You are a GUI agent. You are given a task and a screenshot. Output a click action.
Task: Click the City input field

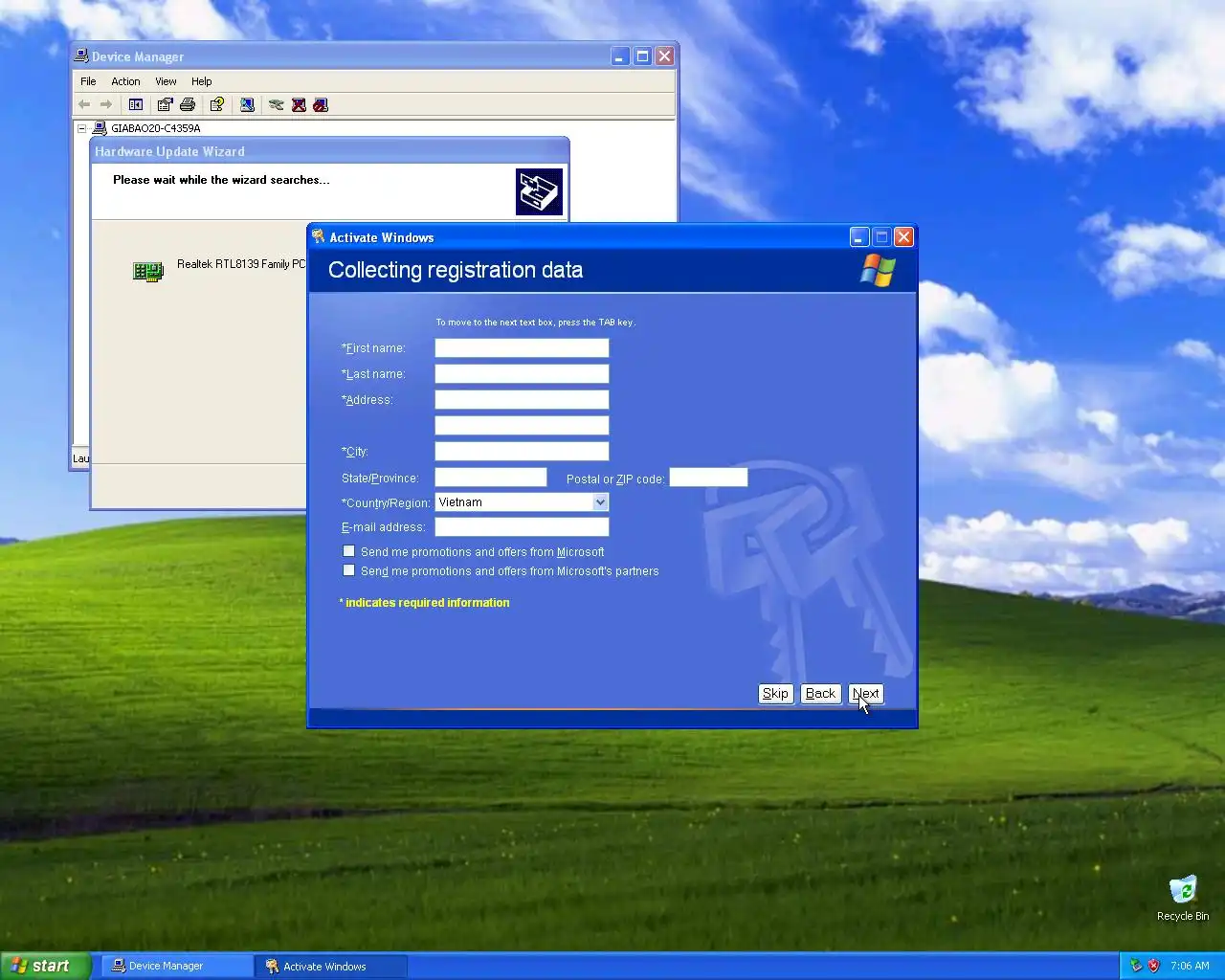(x=522, y=452)
